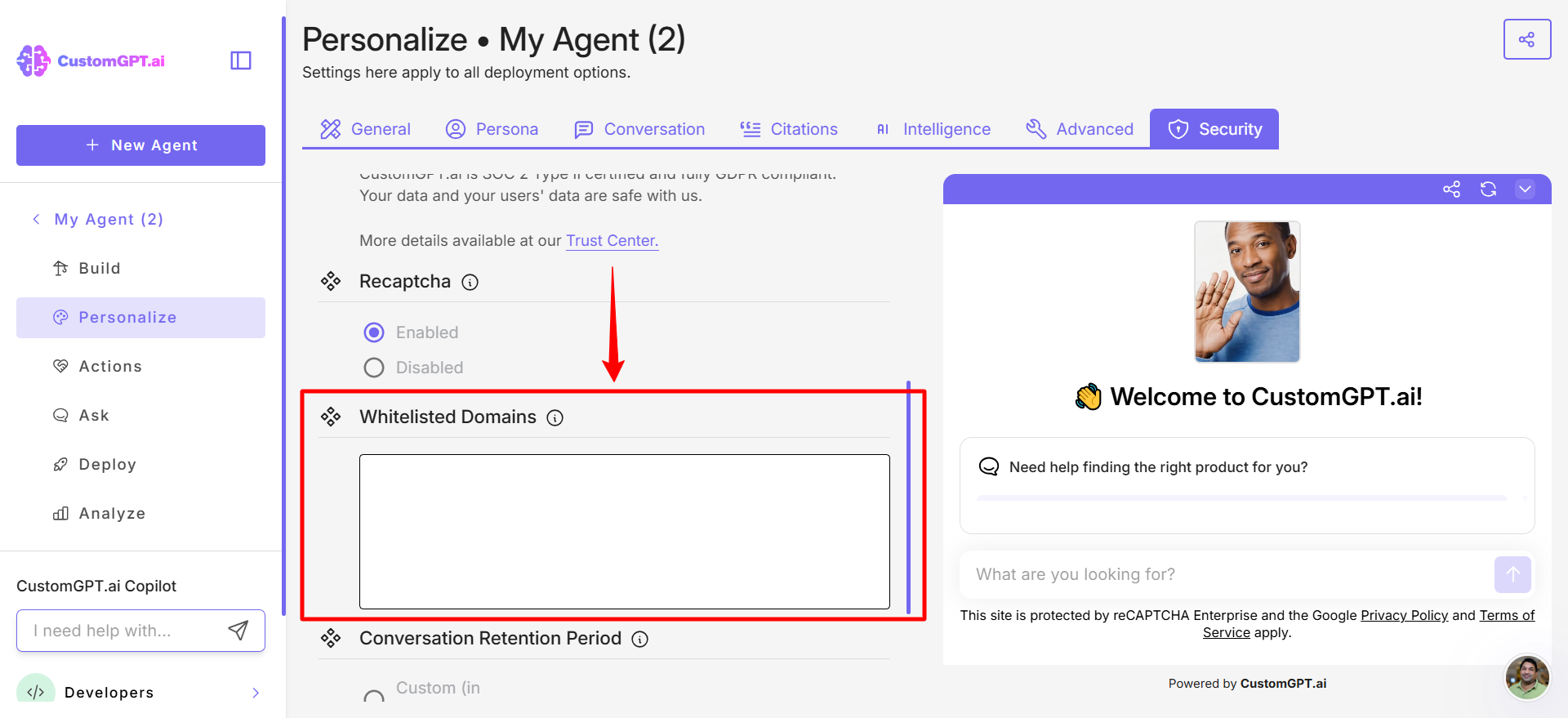The width and height of the screenshot is (1568, 718).
Task: Click the send arrow in chat preview
Action: 1512,574
